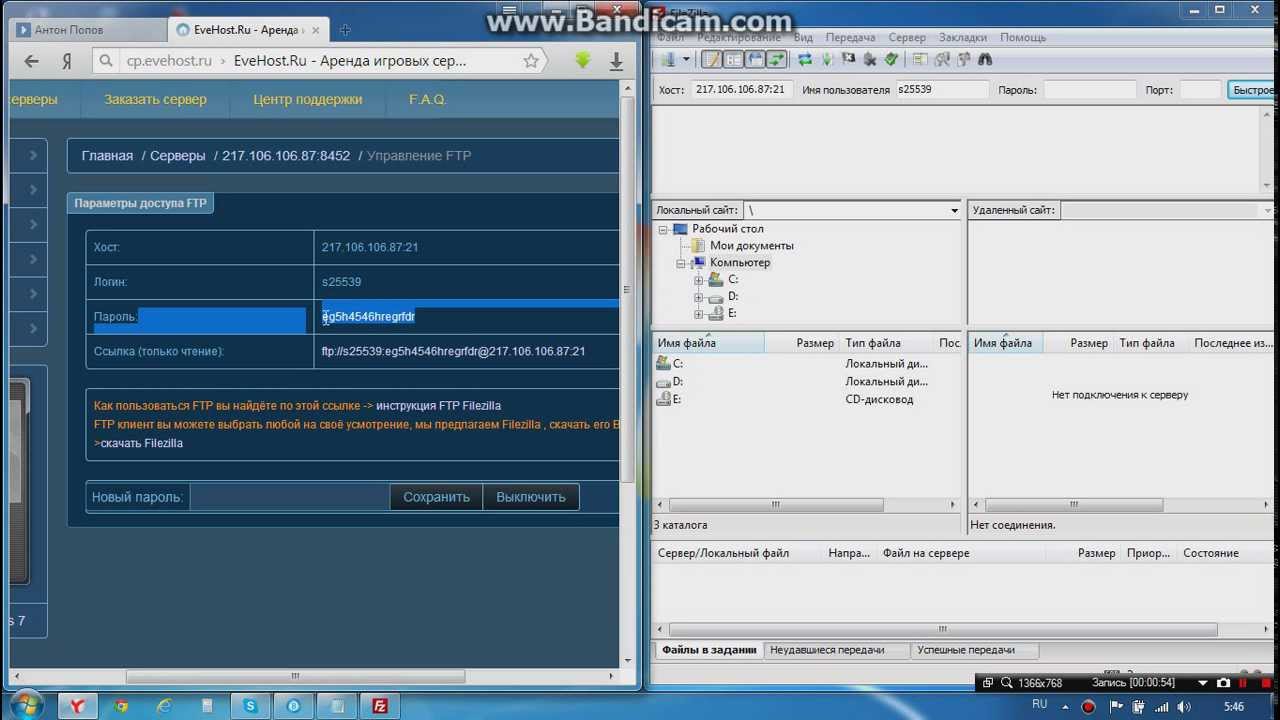Click the Серверы breadcrumb link
The height and width of the screenshot is (720, 1280).
click(x=178, y=155)
